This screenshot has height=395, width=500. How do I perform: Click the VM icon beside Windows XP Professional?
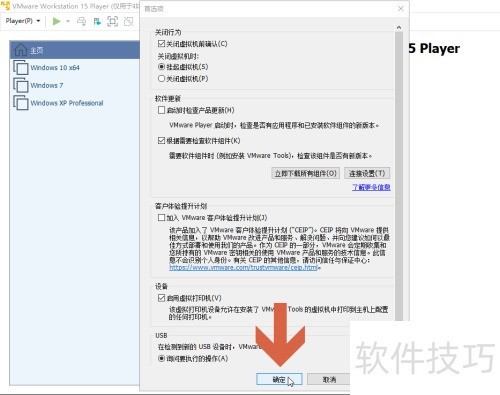21,103
